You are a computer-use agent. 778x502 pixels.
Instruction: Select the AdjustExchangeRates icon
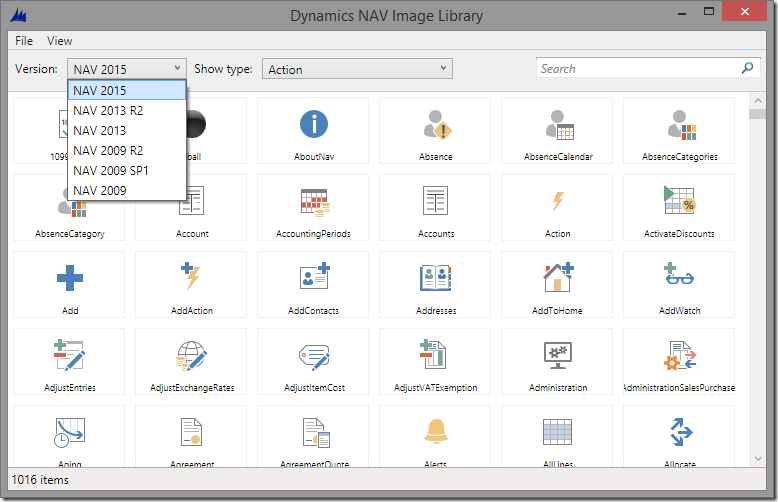pyautogui.click(x=192, y=356)
